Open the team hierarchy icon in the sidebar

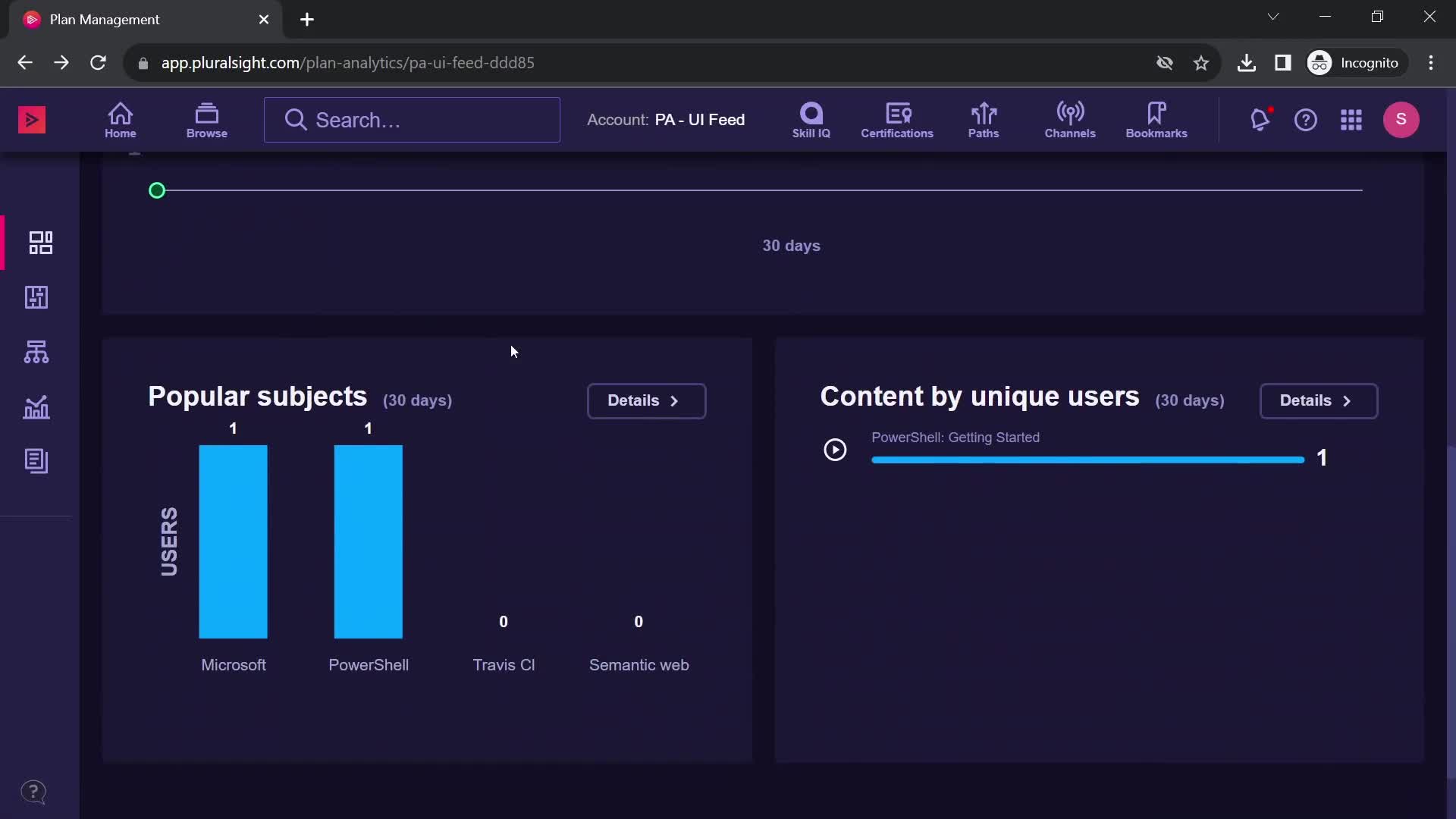coord(36,352)
